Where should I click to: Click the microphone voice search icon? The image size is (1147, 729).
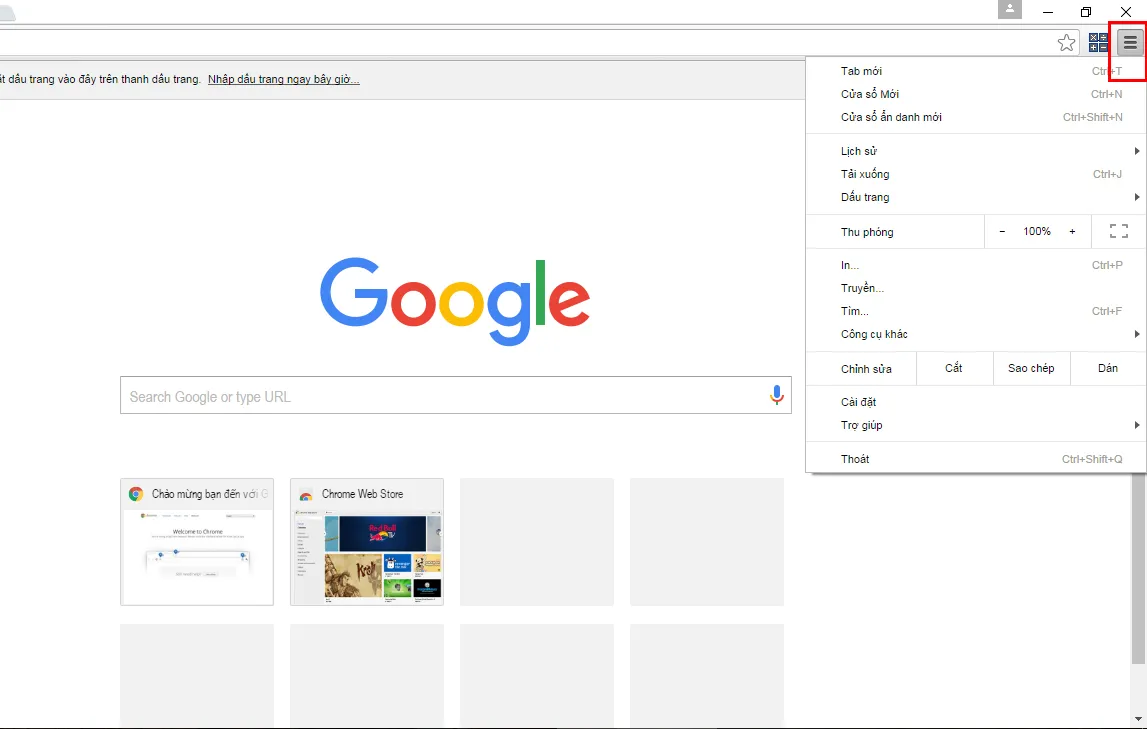776,395
